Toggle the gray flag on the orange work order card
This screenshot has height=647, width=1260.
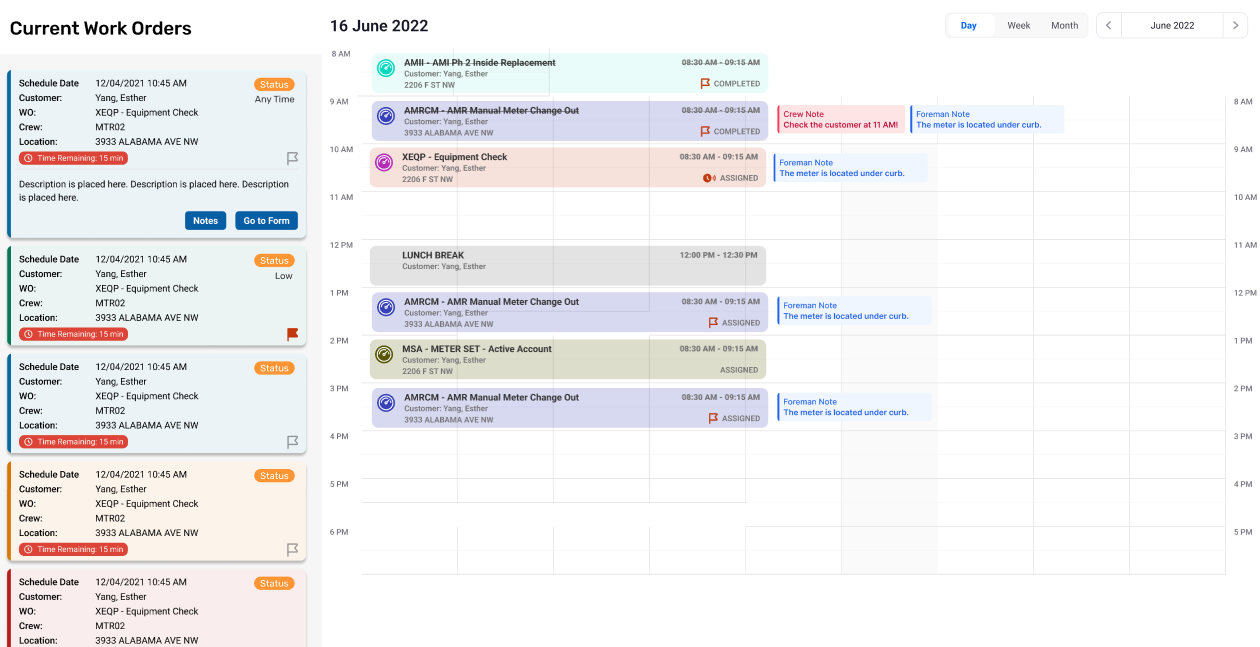pos(293,549)
